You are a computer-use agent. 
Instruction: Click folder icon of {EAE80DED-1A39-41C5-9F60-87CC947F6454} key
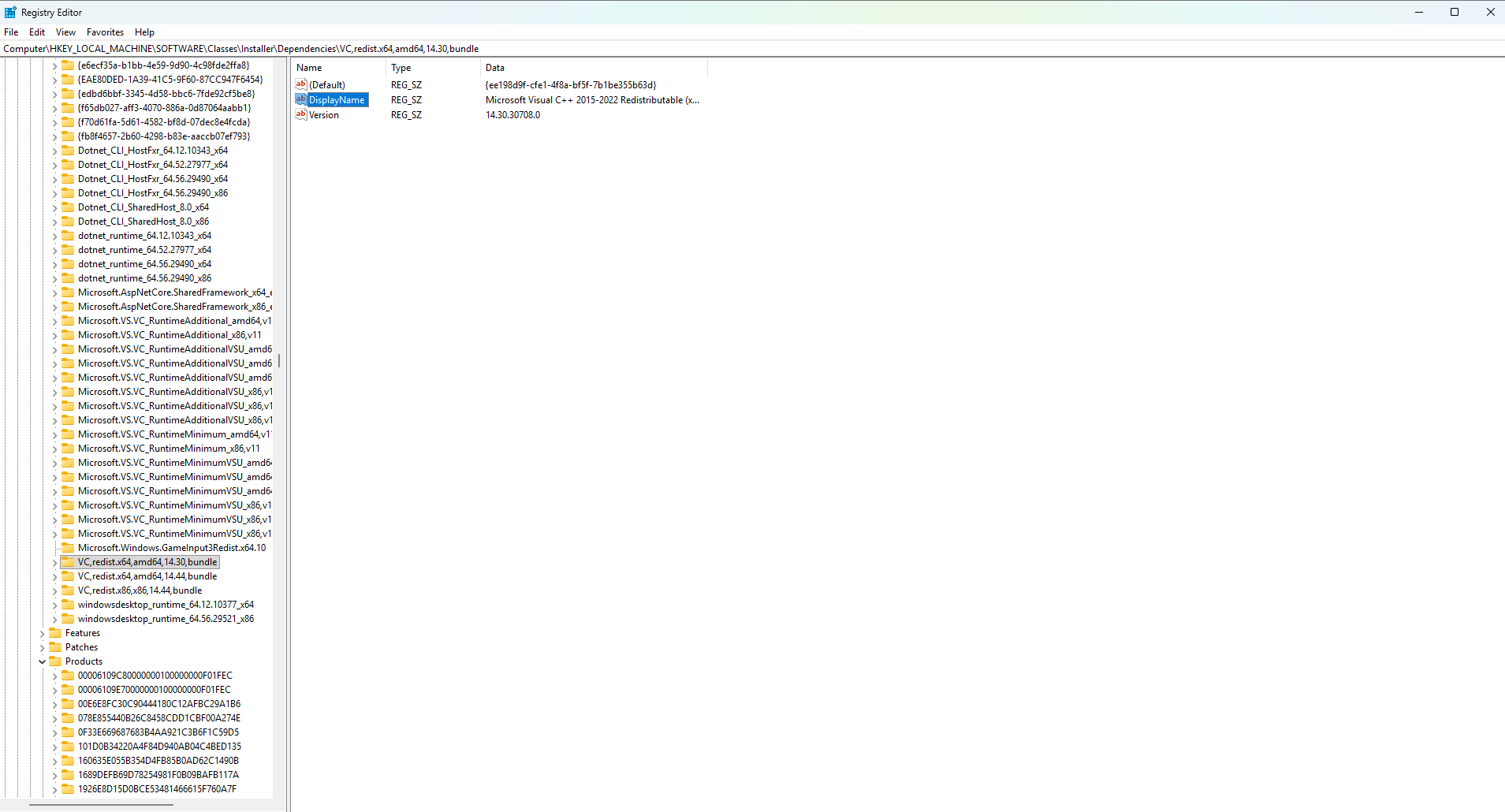click(x=68, y=80)
